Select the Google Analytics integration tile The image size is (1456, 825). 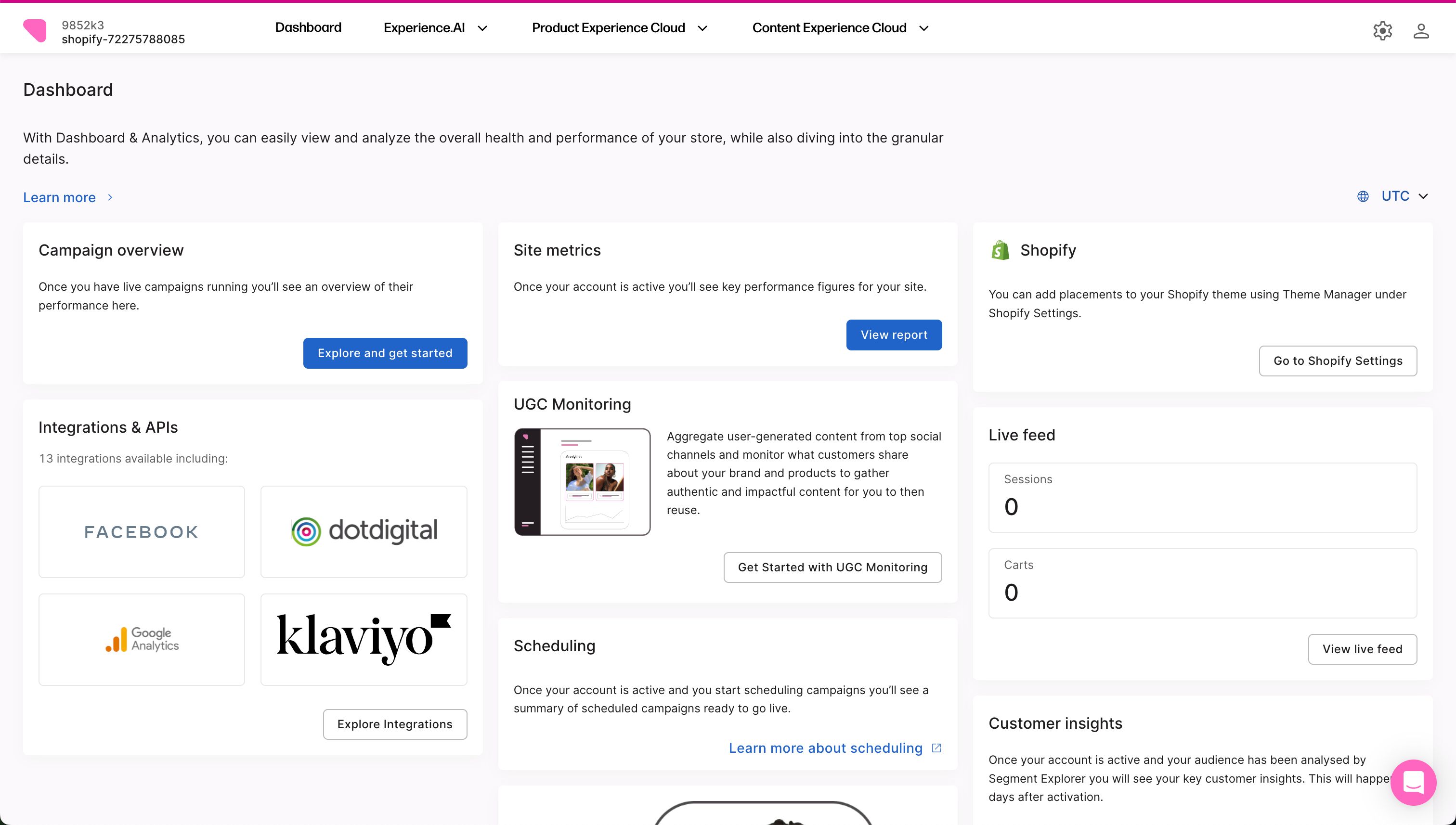point(142,639)
